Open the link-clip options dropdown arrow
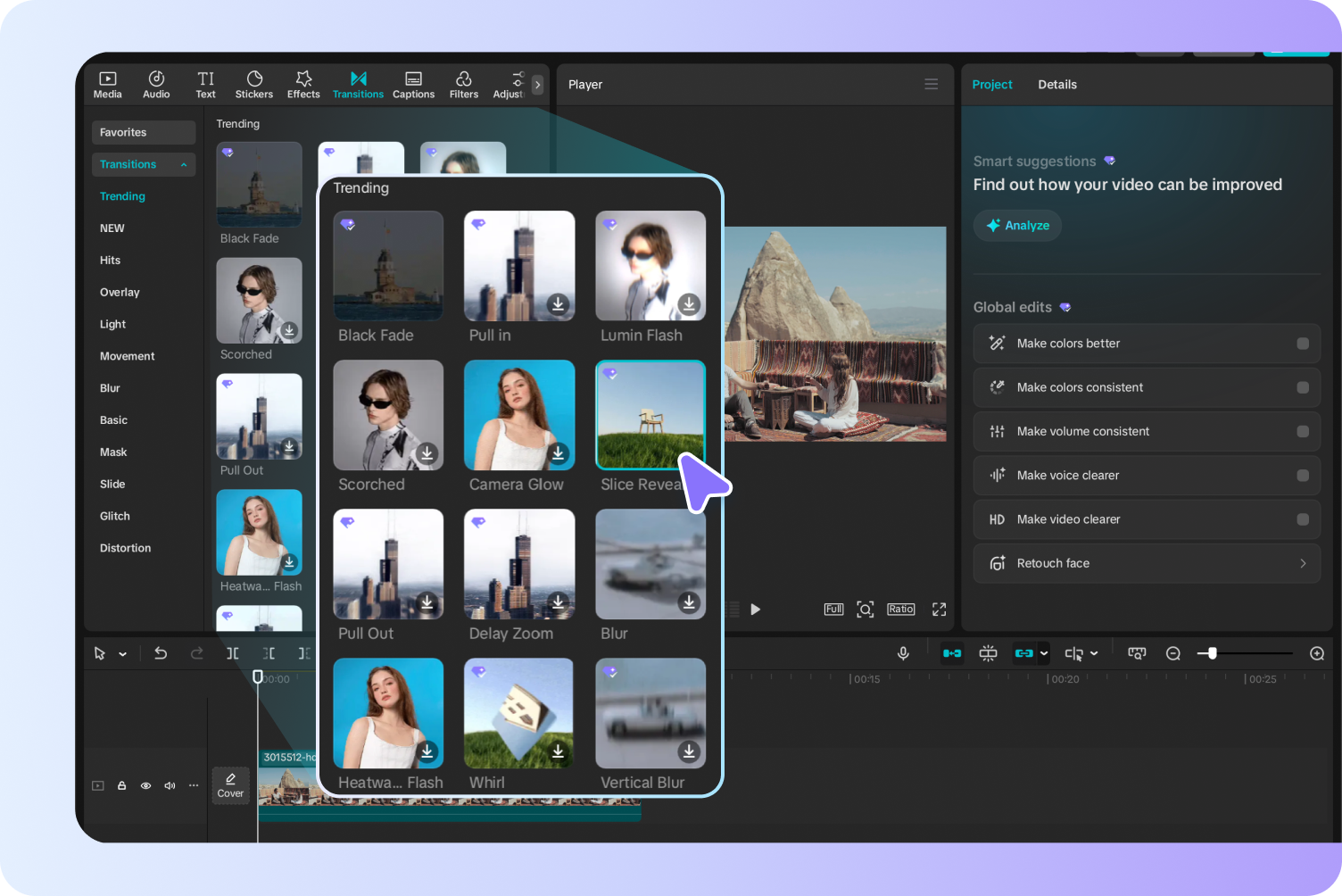The height and width of the screenshot is (896, 1342). pos(1042,653)
